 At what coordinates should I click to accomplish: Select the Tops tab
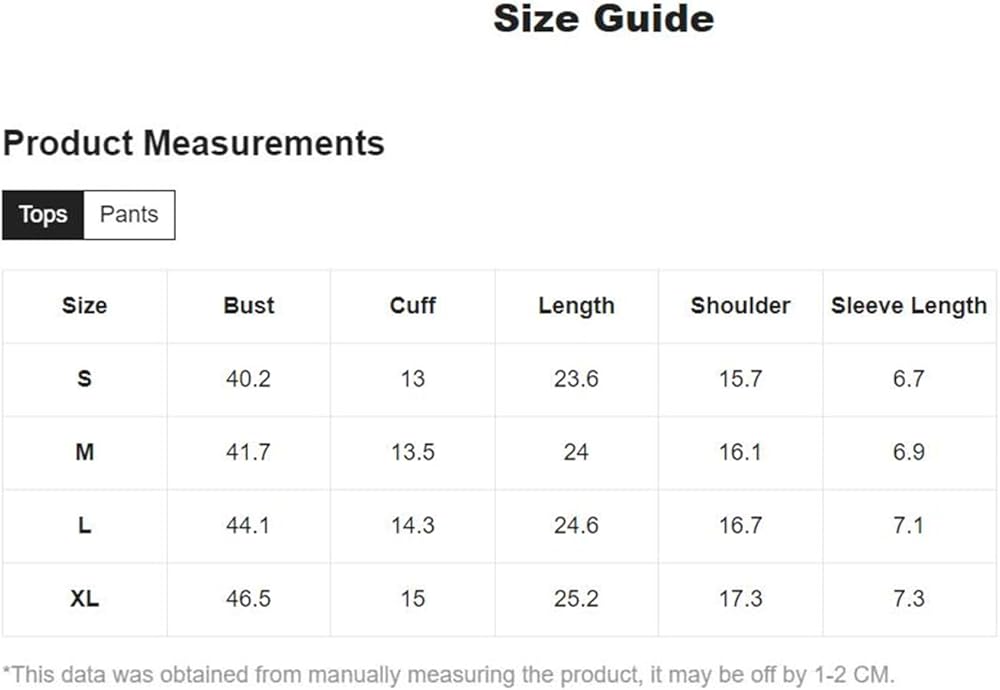tap(43, 214)
